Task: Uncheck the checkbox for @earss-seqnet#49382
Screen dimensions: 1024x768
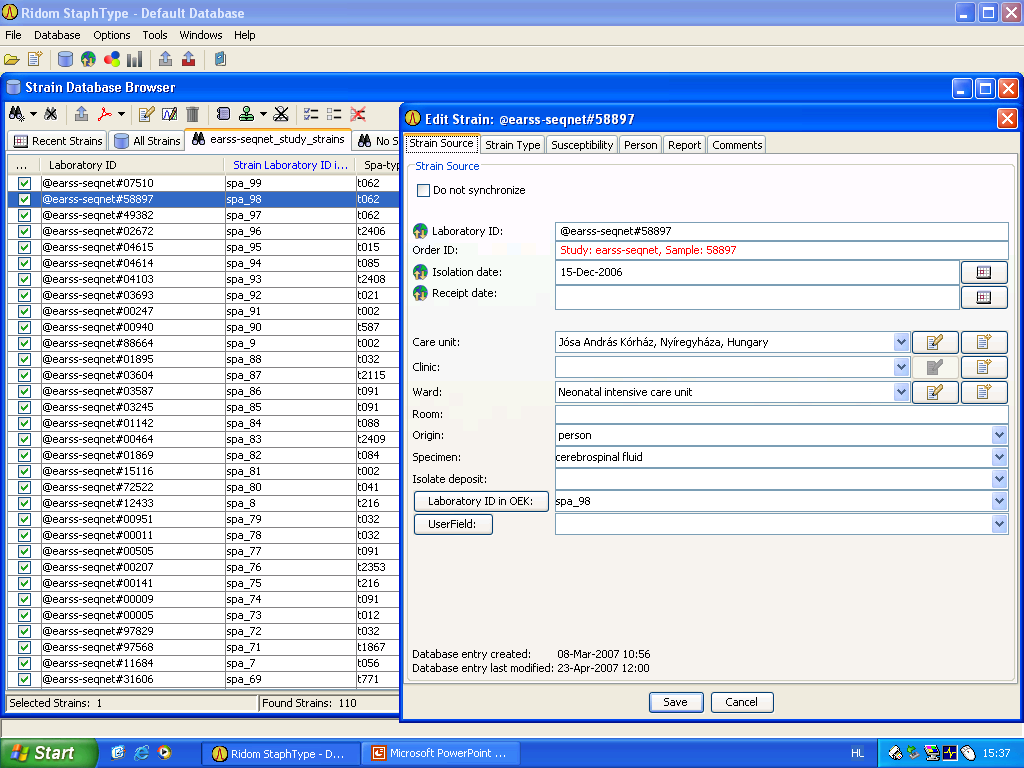Action: tap(24, 215)
